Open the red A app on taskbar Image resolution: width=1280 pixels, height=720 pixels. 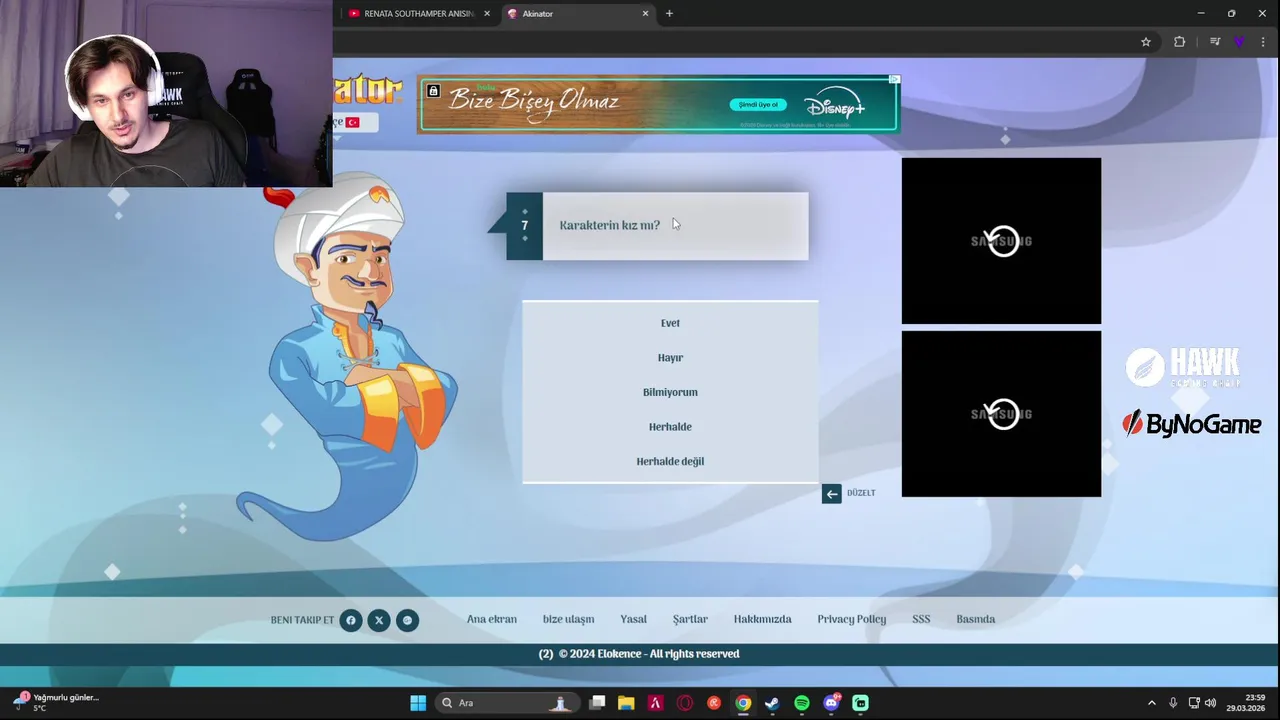[655, 703]
